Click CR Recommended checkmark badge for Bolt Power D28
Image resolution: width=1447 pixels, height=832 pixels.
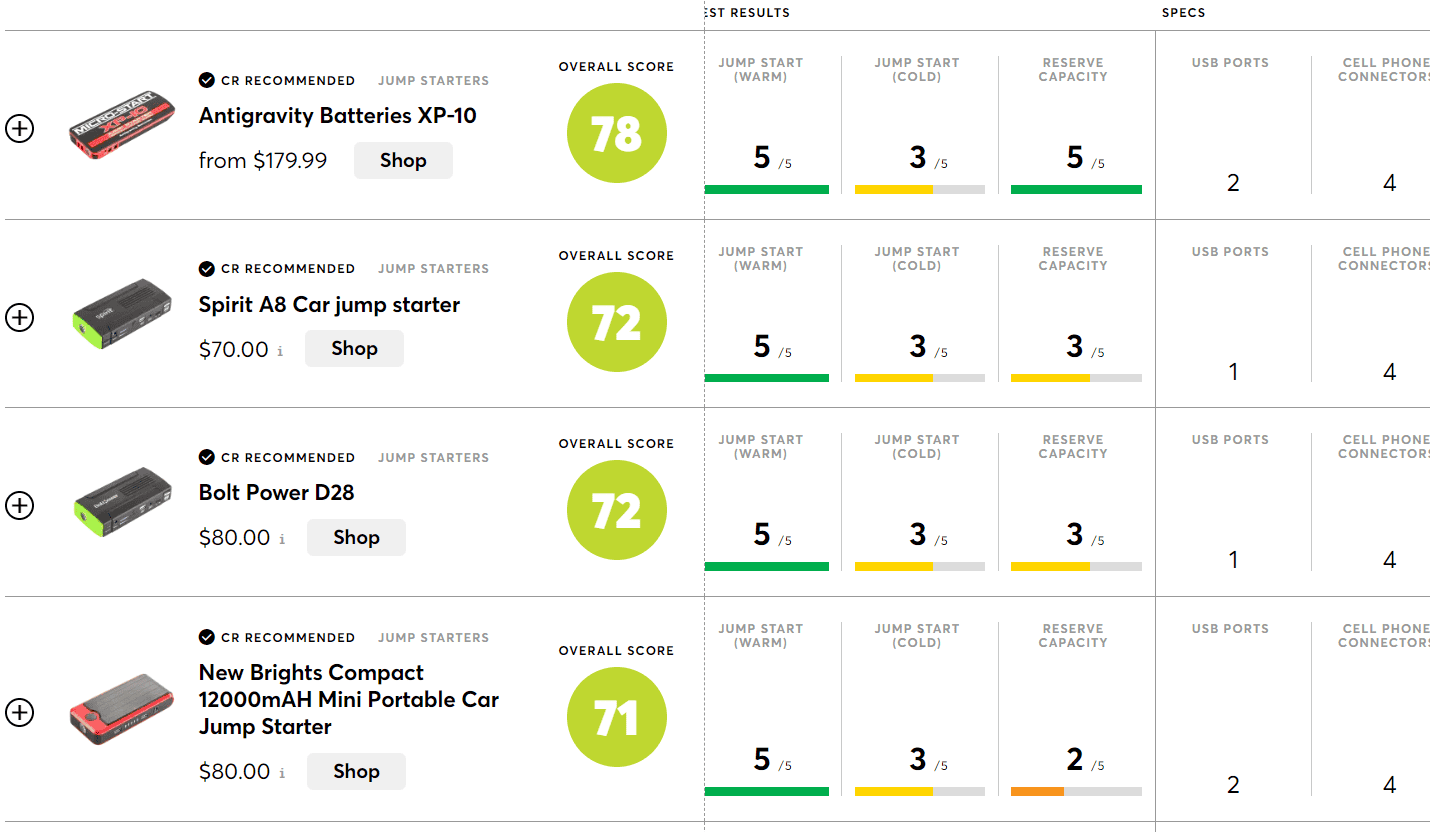[207, 457]
